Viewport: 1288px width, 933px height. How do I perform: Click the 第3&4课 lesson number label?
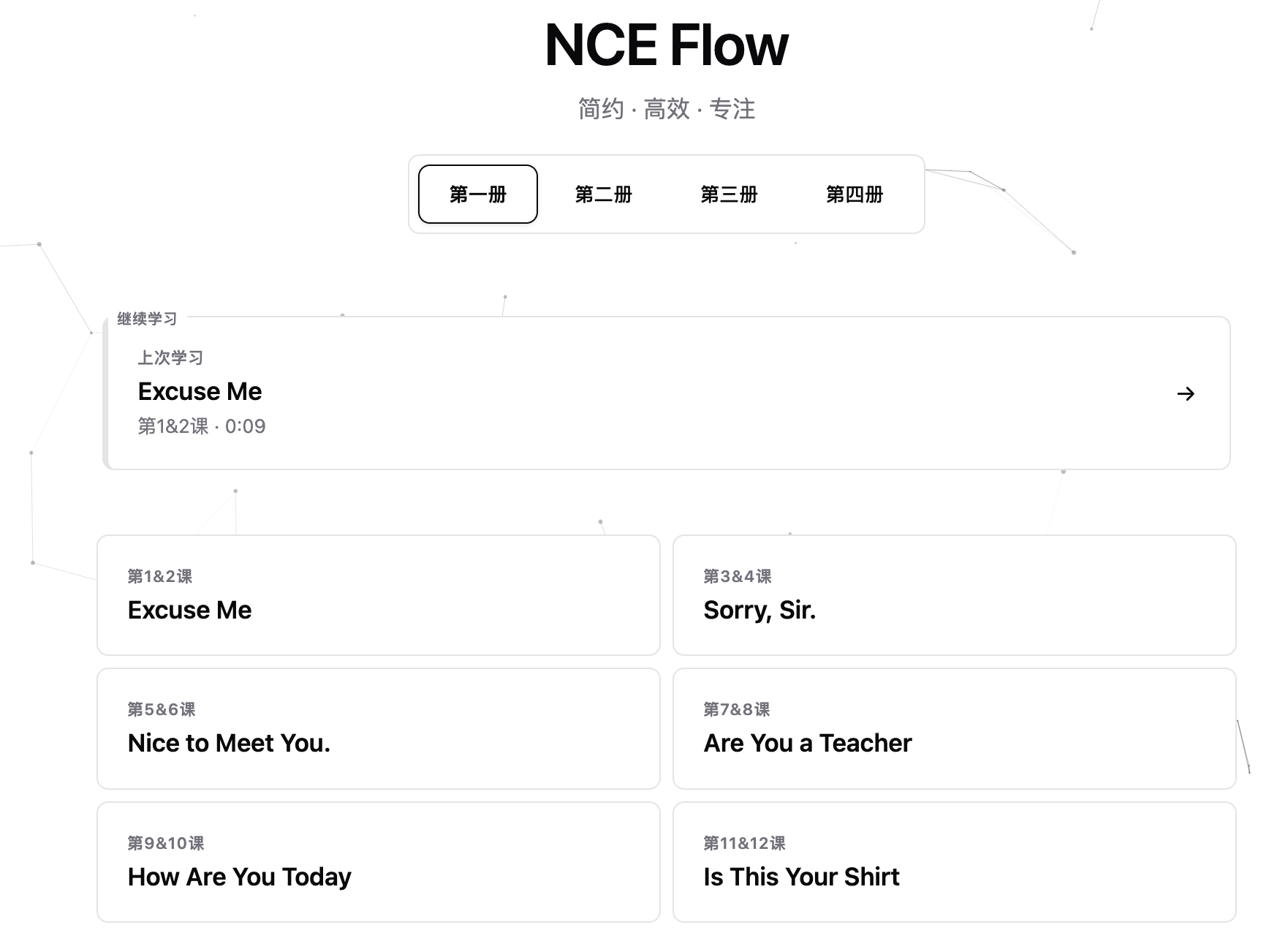point(738,576)
